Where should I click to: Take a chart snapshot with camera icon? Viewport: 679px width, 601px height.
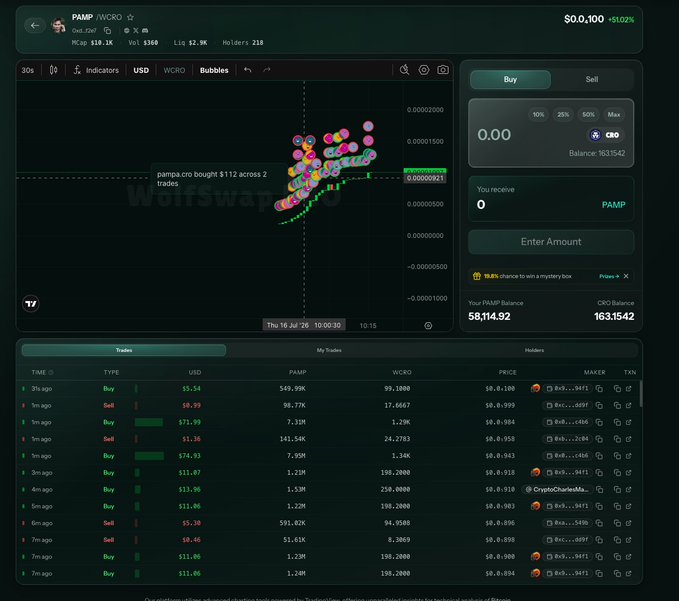point(443,70)
